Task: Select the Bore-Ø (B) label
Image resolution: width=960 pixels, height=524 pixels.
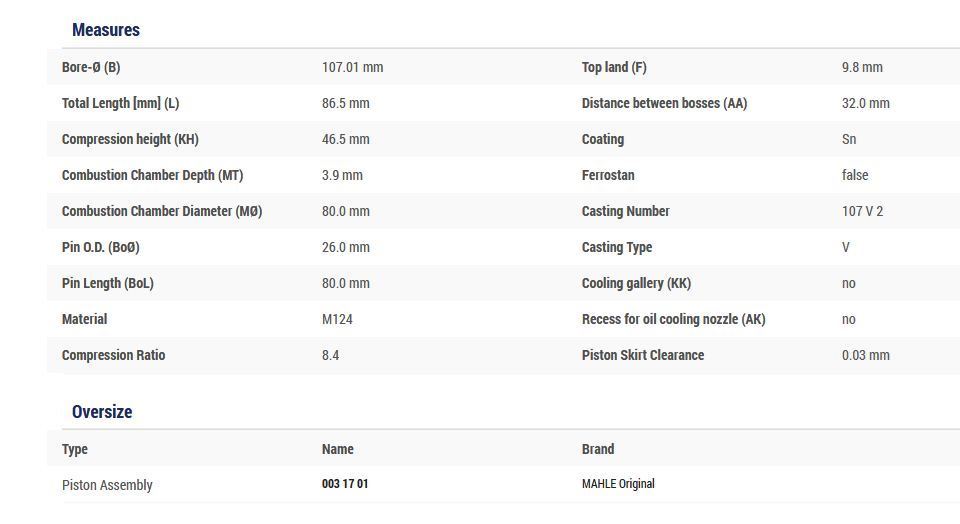Action: tap(91, 67)
